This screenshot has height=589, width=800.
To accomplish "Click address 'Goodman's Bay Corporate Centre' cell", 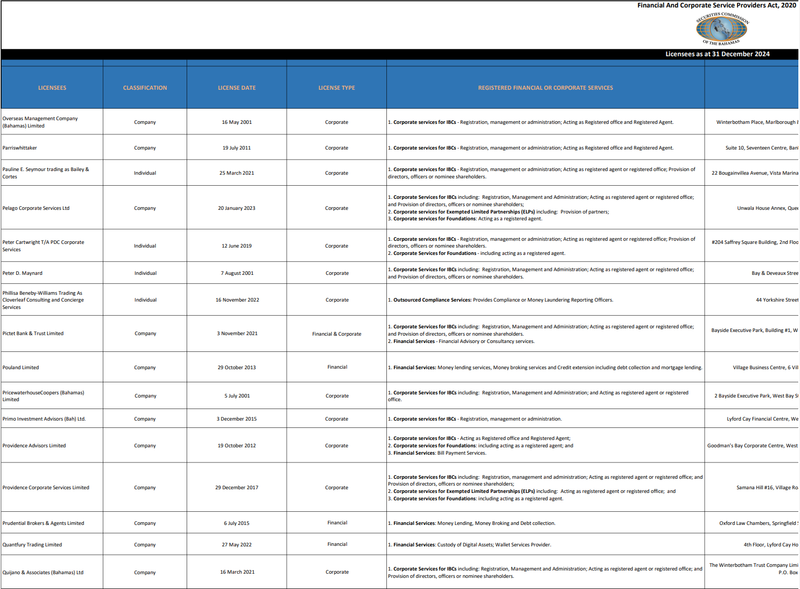I will point(753,446).
